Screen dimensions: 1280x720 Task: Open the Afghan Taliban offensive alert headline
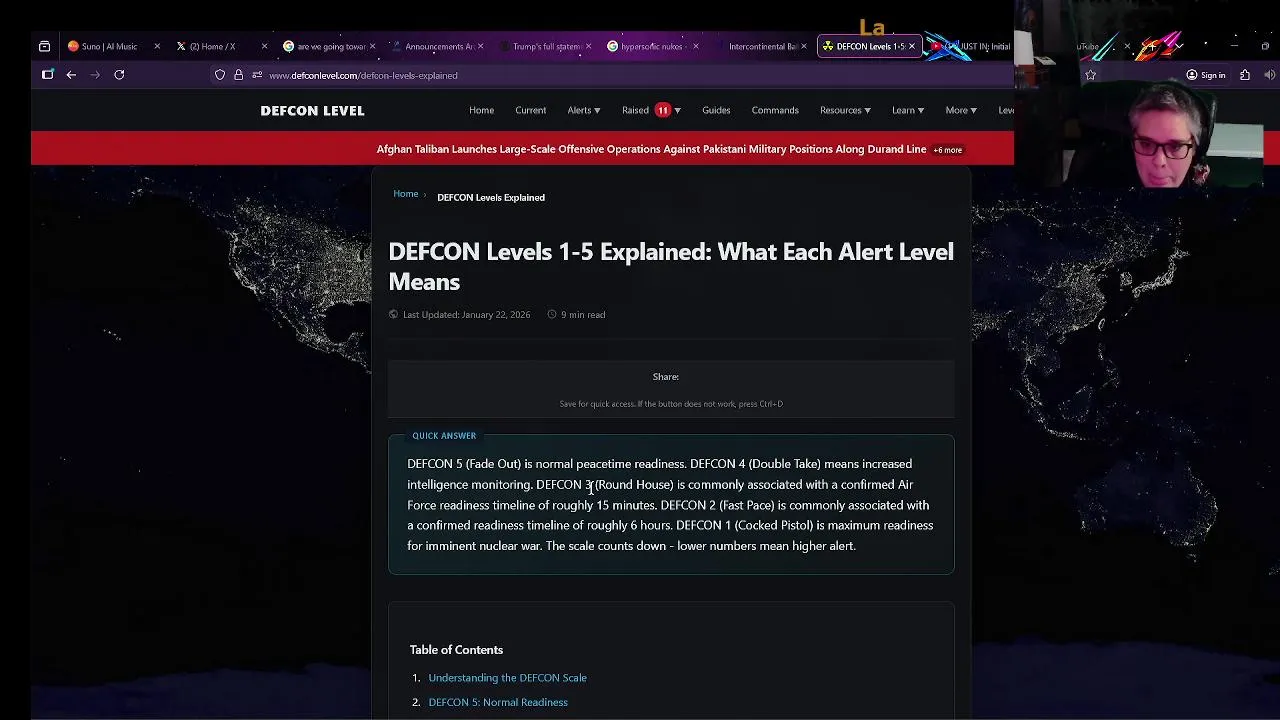click(x=651, y=149)
